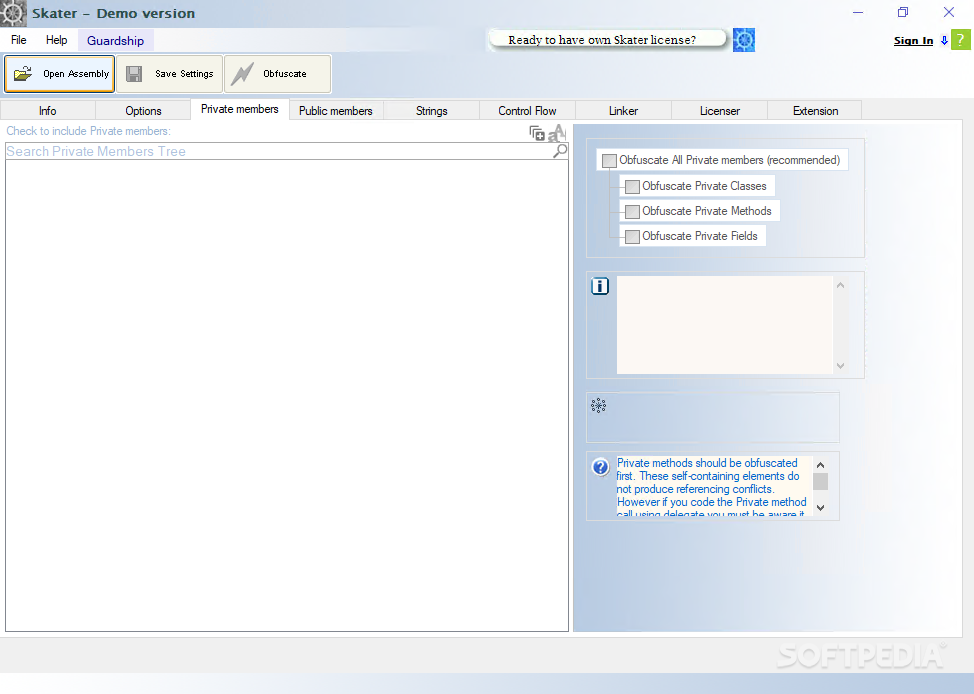Image resolution: width=974 pixels, height=694 pixels.
Task: Click the expand-all tree icon above search box
Action: pos(537,133)
